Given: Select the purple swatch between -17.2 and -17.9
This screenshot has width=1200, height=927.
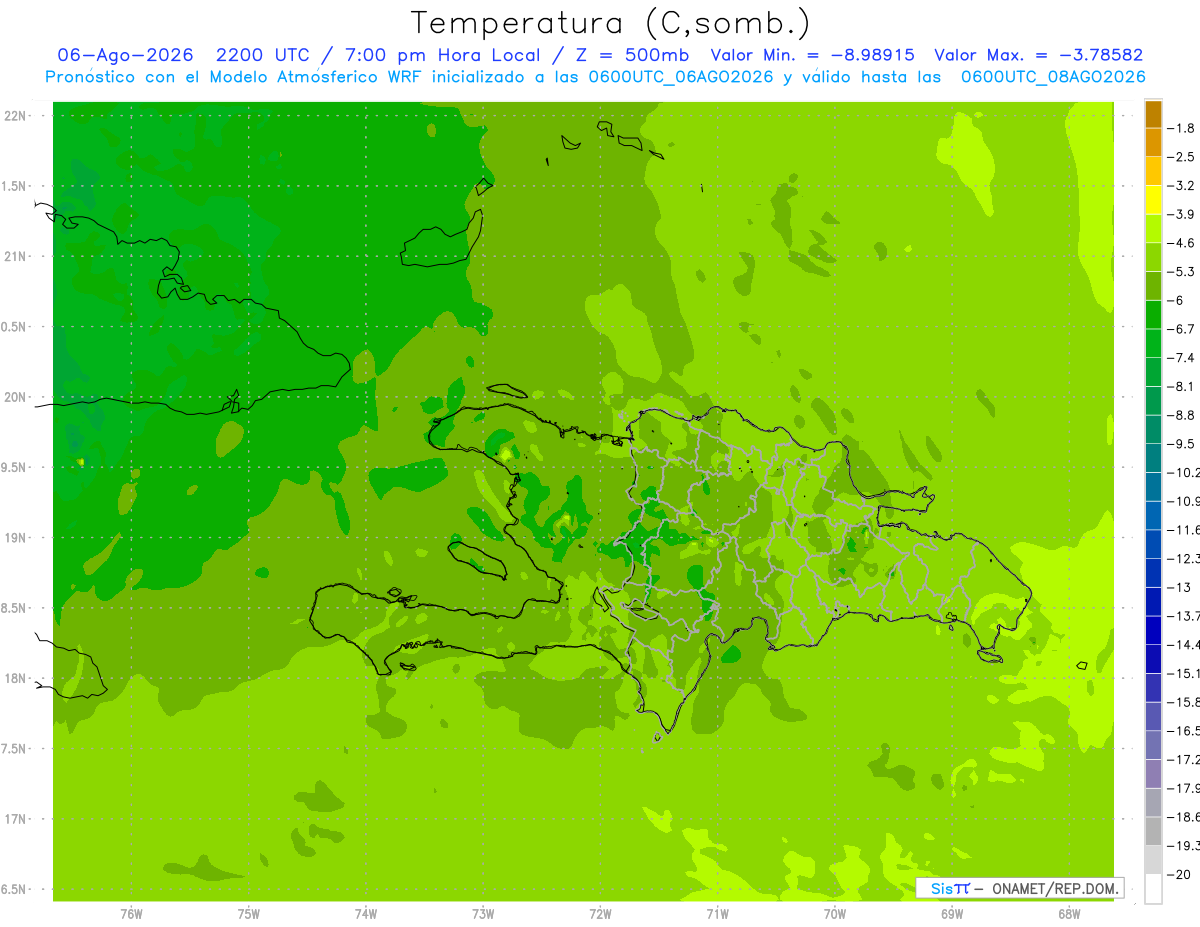Looking at the screenshot, I should click(x=1153, y=774).
